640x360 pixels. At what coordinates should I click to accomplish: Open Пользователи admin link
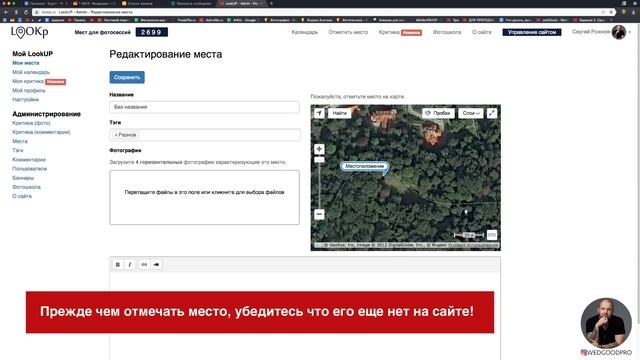29,169
